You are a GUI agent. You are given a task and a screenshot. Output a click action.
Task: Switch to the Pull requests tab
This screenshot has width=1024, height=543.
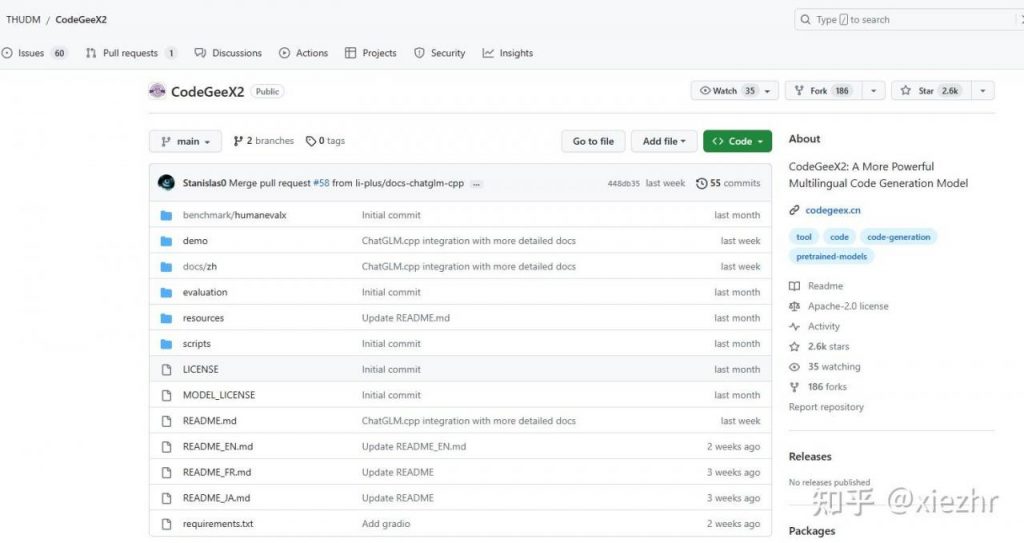point(130,53)
